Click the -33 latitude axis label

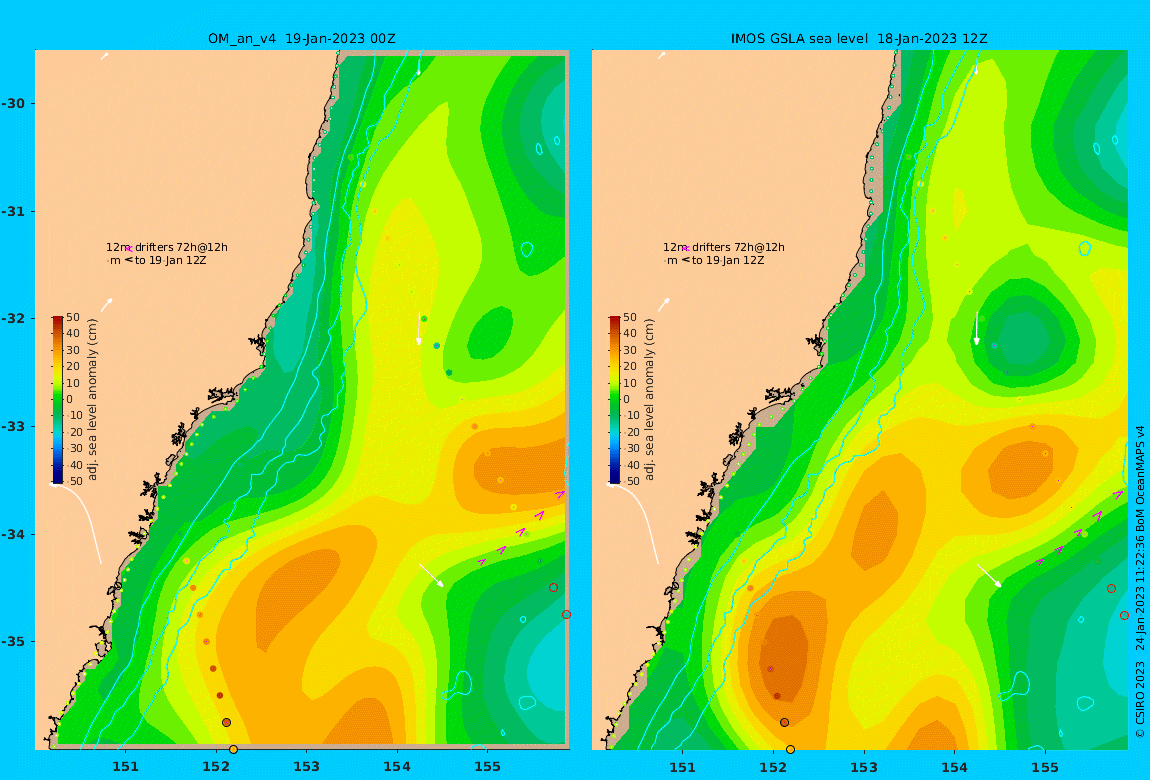click(x=13, y=427)
